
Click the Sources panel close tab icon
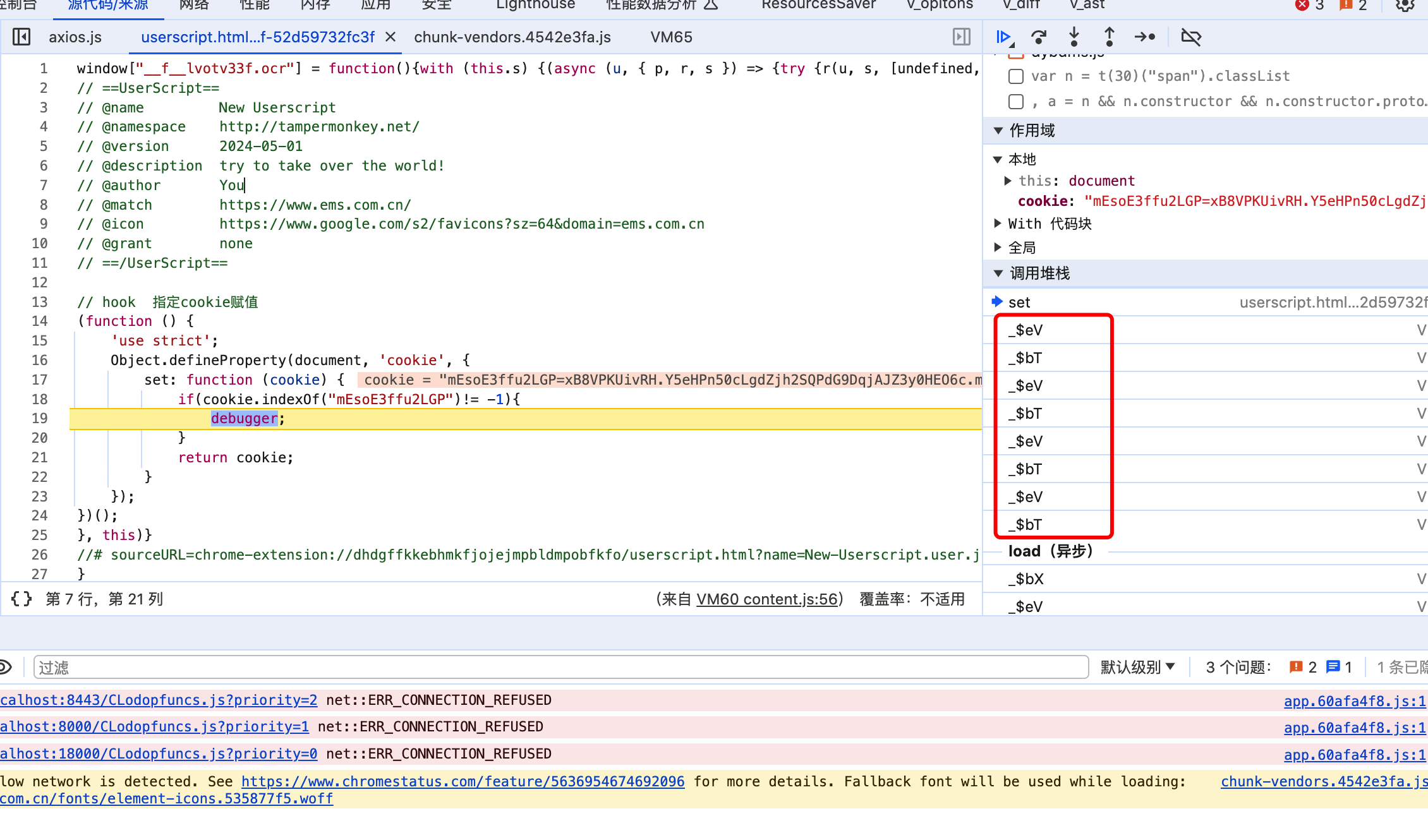pos(389,37)
